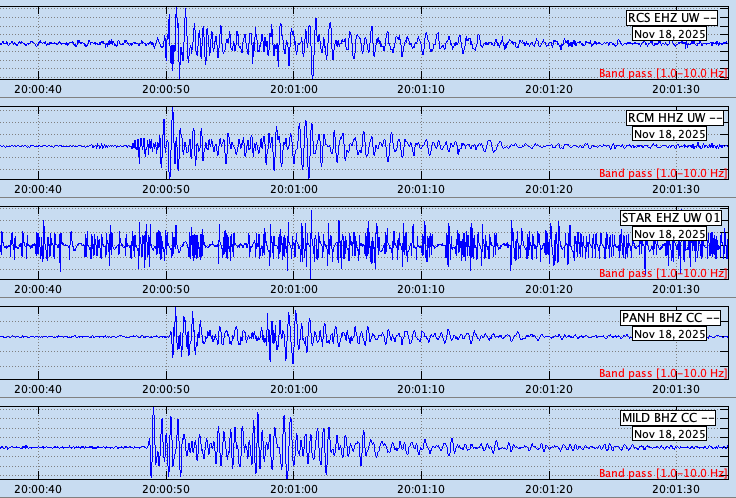736x498 pixels.
Task: Click 20:00:50 on the RCS time axis
Action: (x=166, y=89)
